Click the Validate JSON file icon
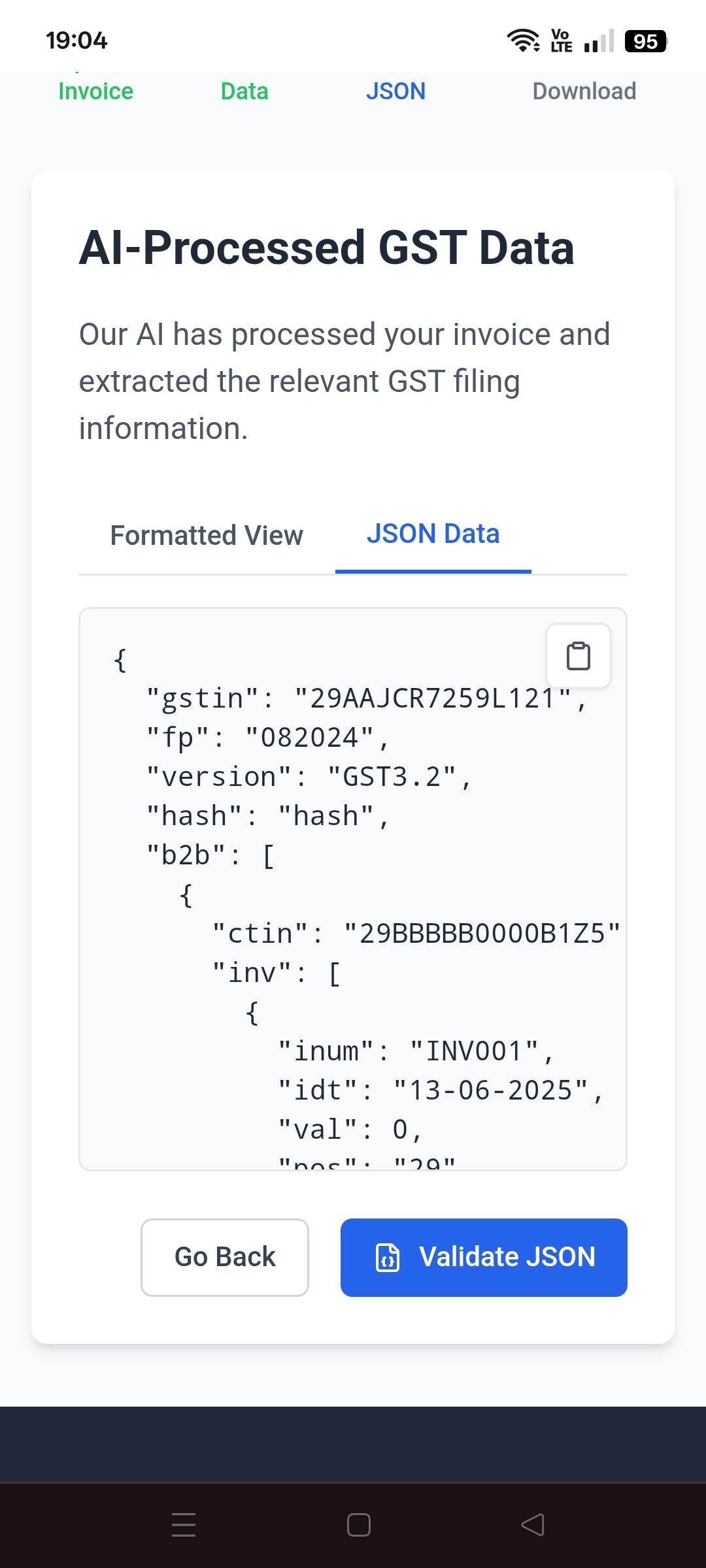 pyautogui.click(x=387, y=1257)
